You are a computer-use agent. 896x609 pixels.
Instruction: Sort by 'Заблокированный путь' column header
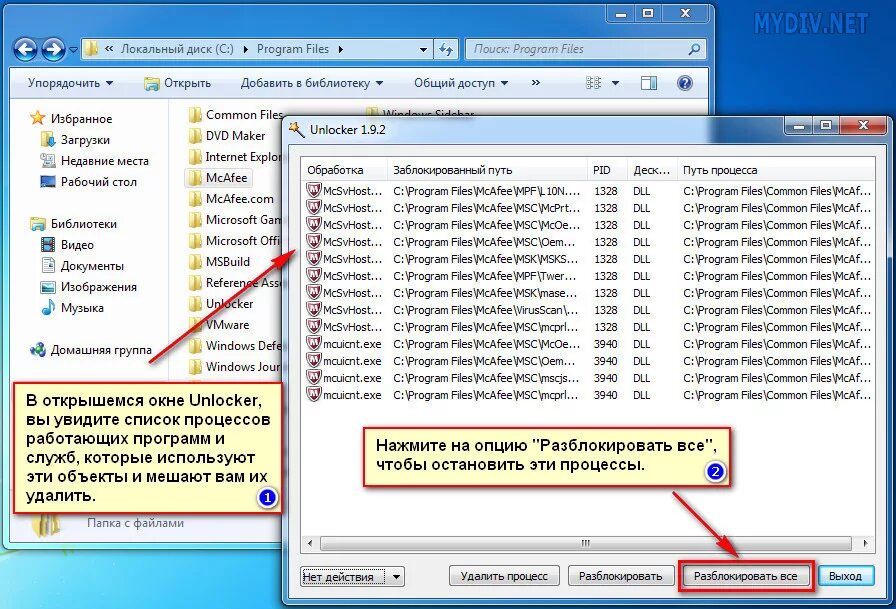pos(487,170)
